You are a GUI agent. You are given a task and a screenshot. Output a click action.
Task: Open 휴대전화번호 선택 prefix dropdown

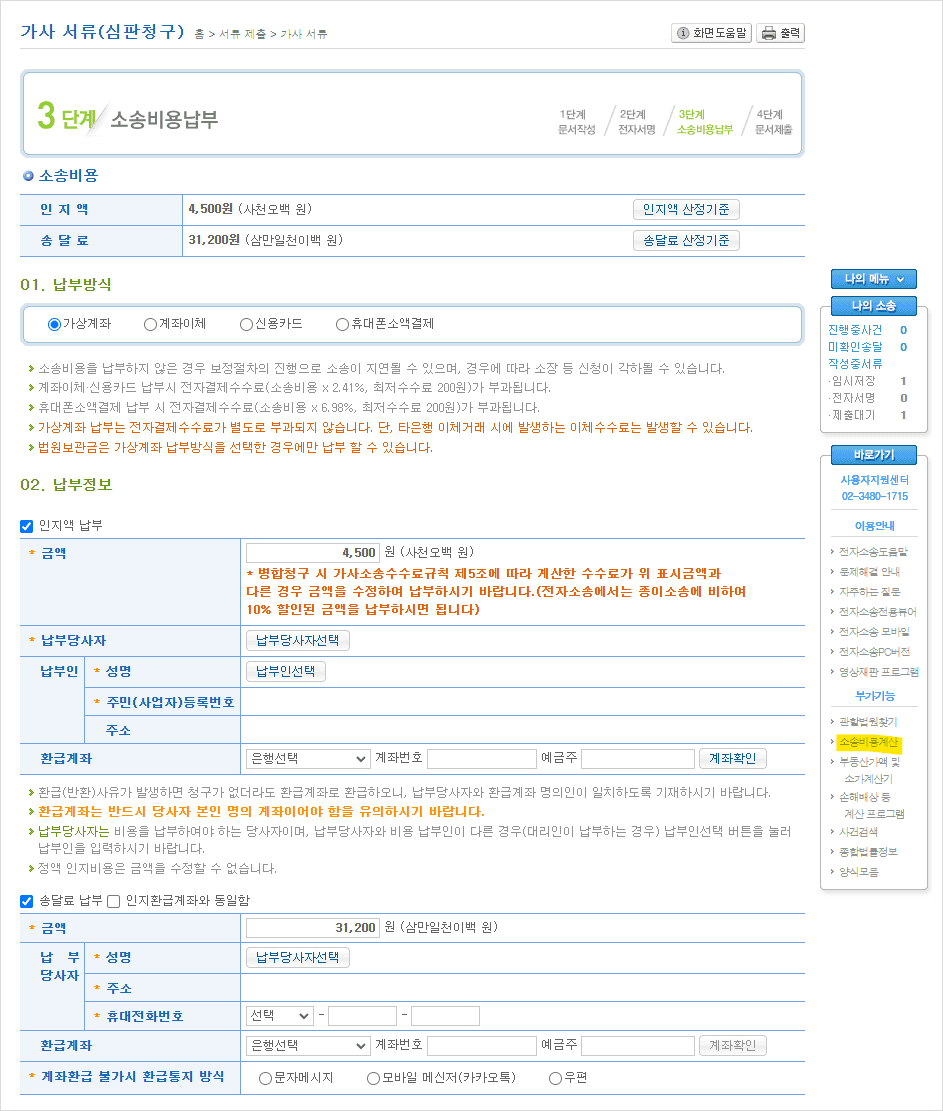click(x=280, y=1016)
